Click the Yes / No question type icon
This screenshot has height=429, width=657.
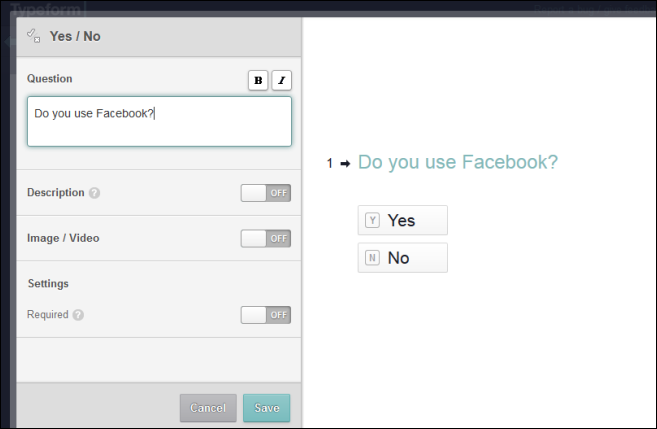33,36
